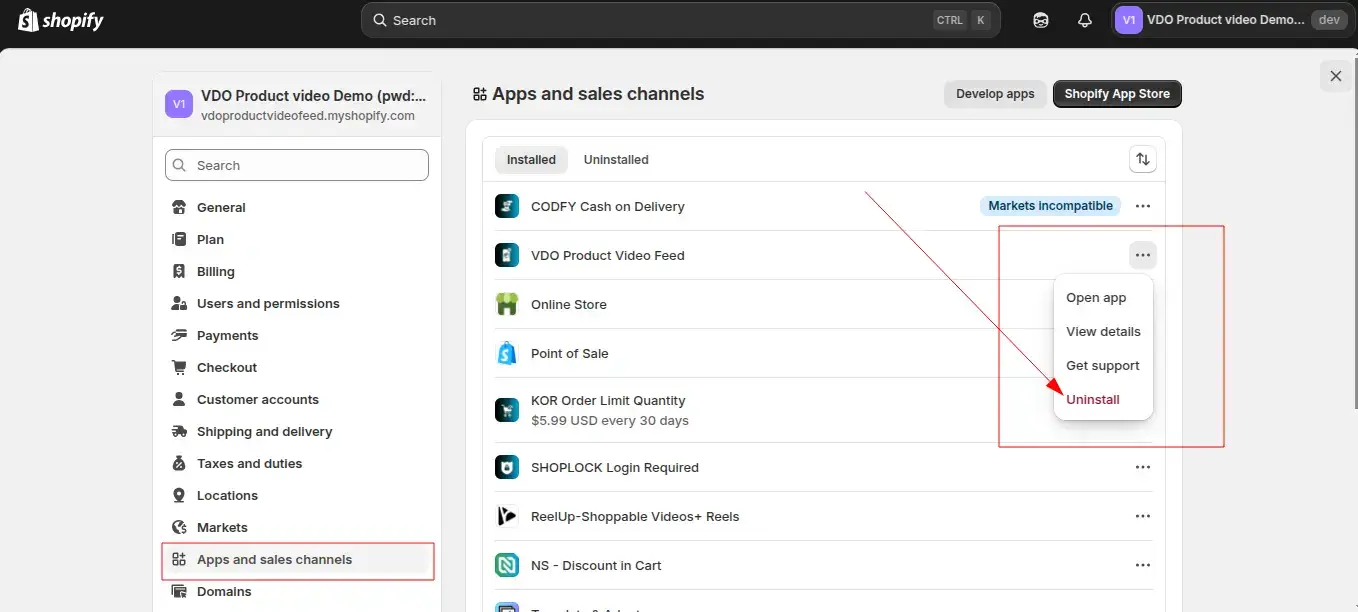The height and width of the screenshot is (612, 1358).
Task: Open the Sidekick assistant icon
Action: [x=1041, y=20]
